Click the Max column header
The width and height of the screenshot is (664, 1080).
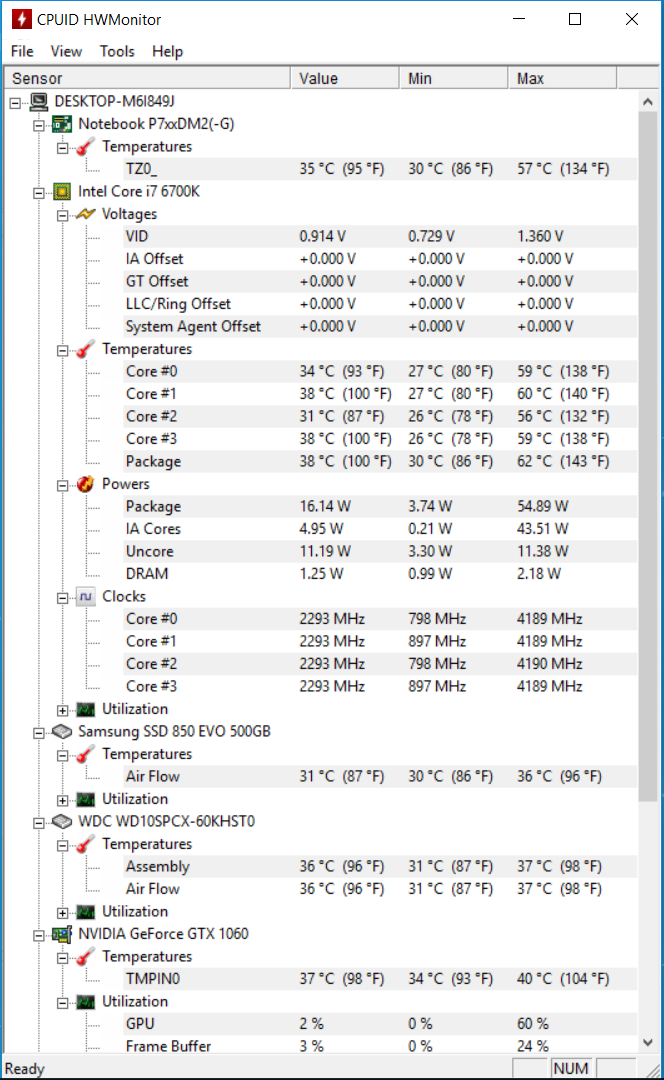[562, 79]
